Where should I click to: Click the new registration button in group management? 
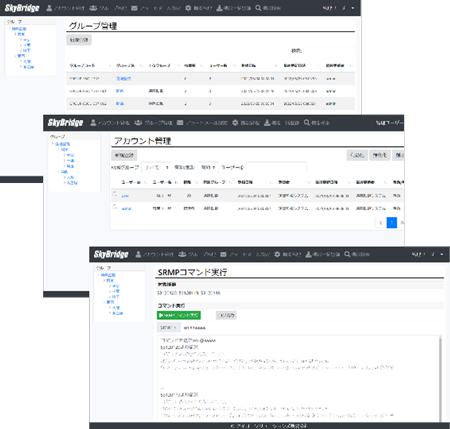pos(79,40)
